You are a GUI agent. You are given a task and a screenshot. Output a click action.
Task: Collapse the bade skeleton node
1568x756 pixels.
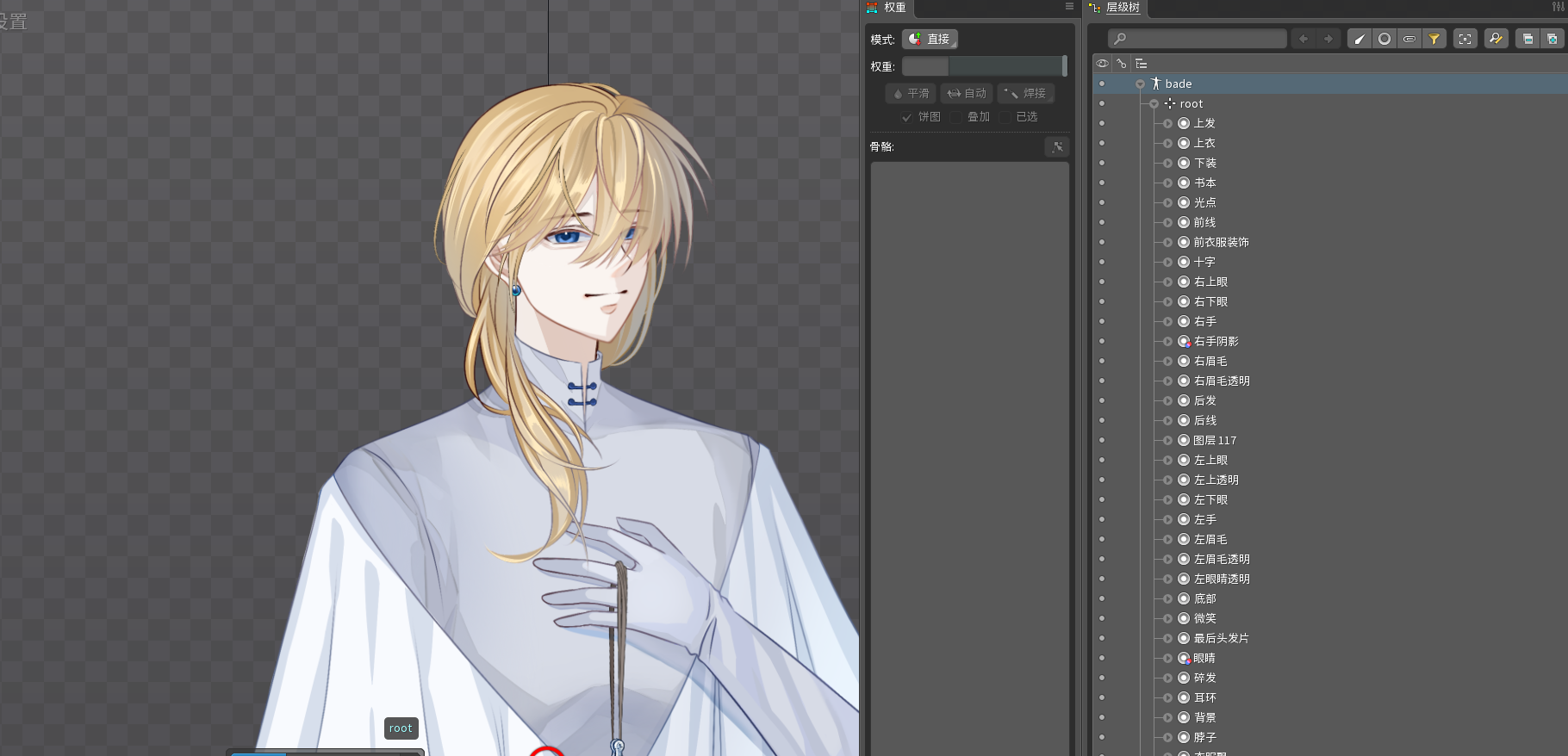point(1140,84)
